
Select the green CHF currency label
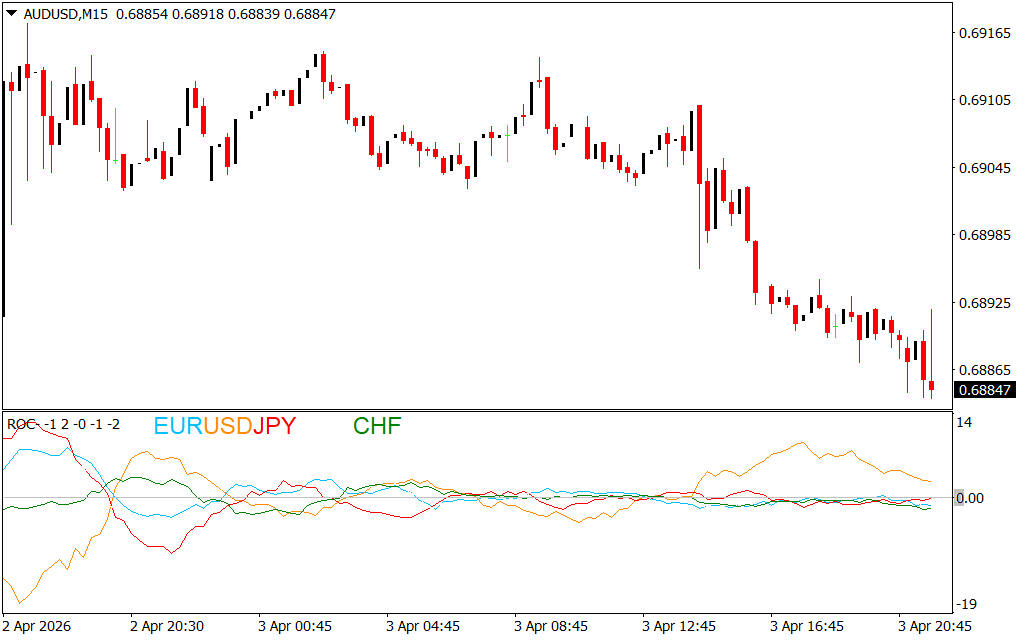(x=377, y=426)
